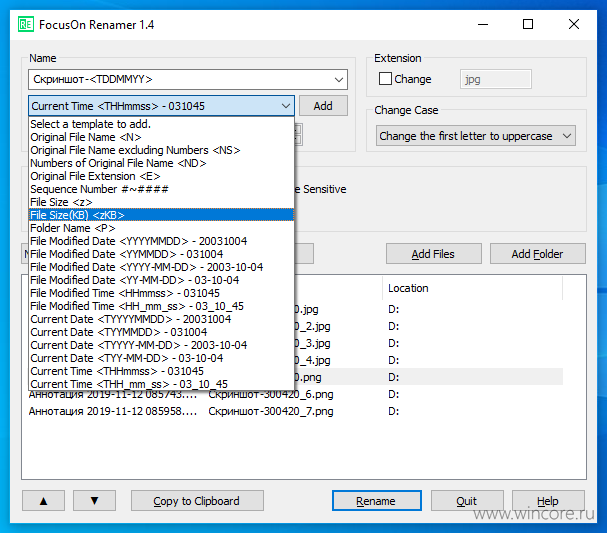The width and height of the screenshot is (607, 533).
Task: Click the Add Folder button
Action: click(538, 254)
